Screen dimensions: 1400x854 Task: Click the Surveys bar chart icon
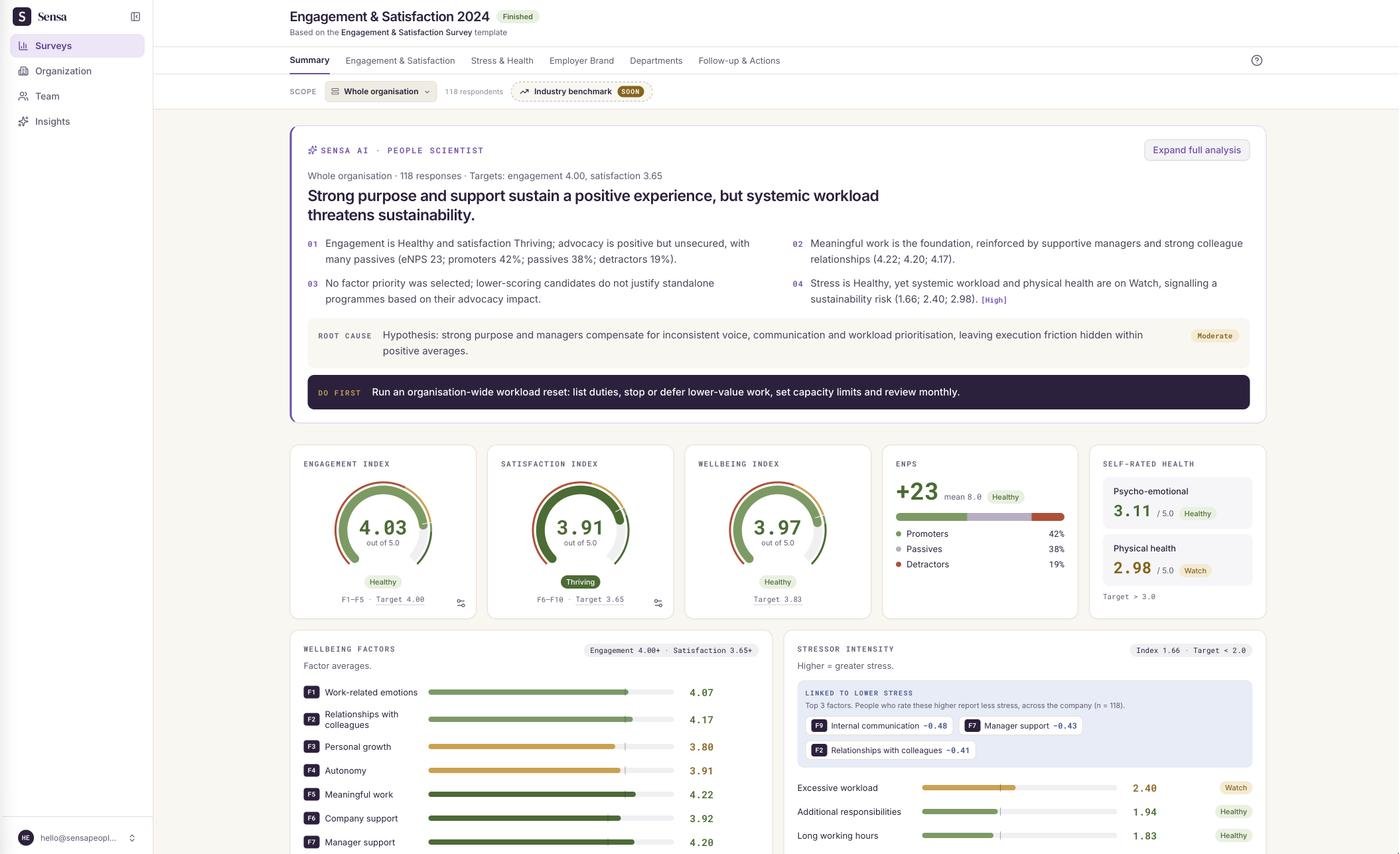pyautogui.click(x=23, y=46)
